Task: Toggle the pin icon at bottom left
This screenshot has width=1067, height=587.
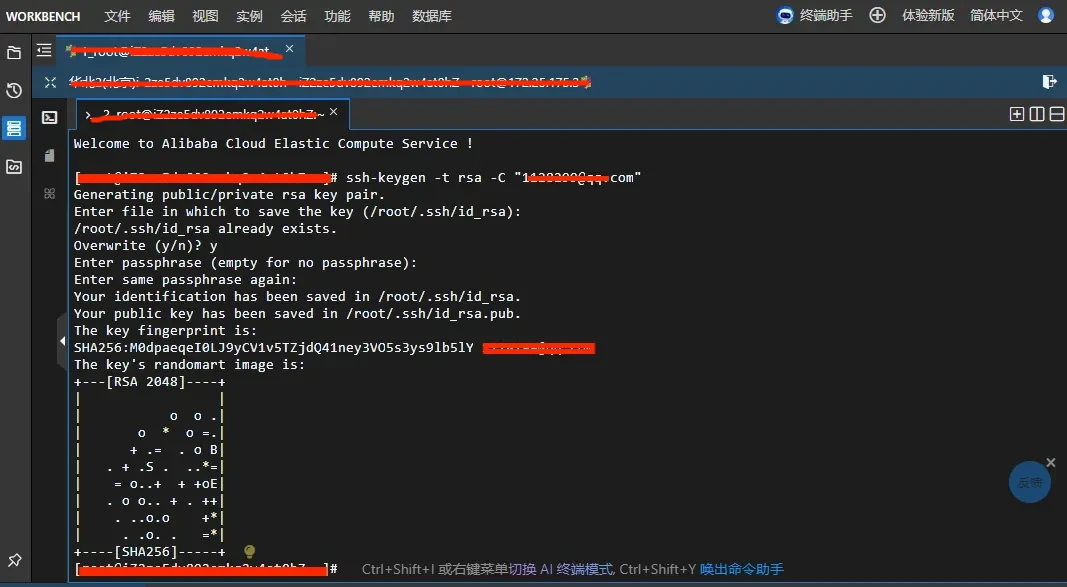Action: coord(14,560)
